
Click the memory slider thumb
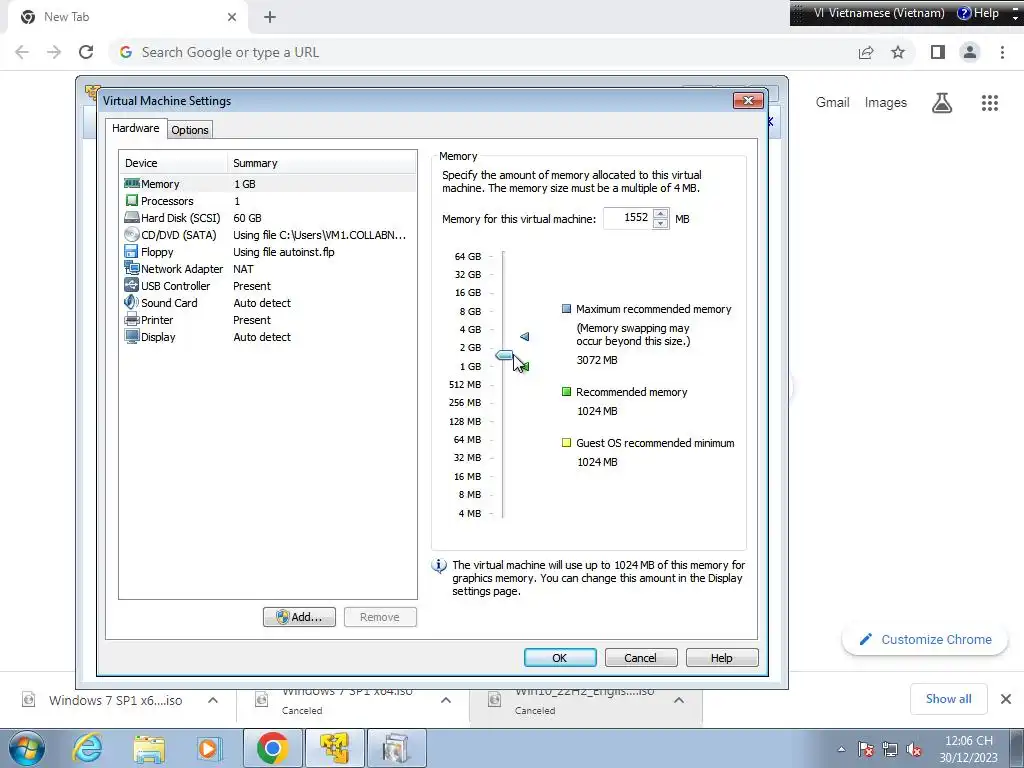504,355
